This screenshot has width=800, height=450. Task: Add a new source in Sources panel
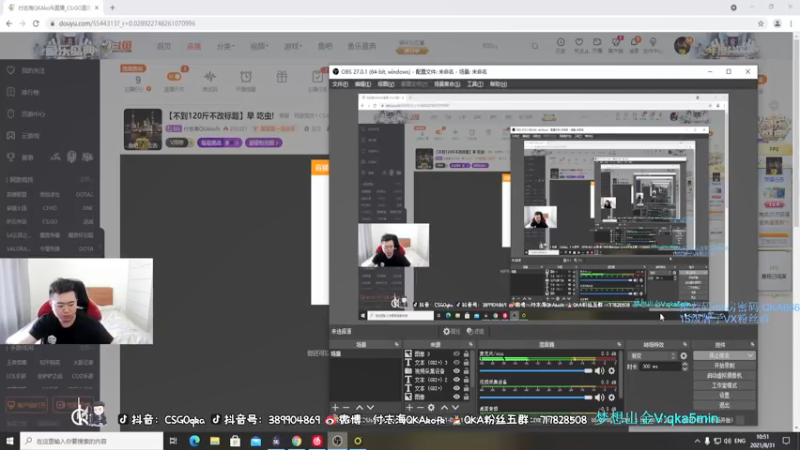coord(409,408)
